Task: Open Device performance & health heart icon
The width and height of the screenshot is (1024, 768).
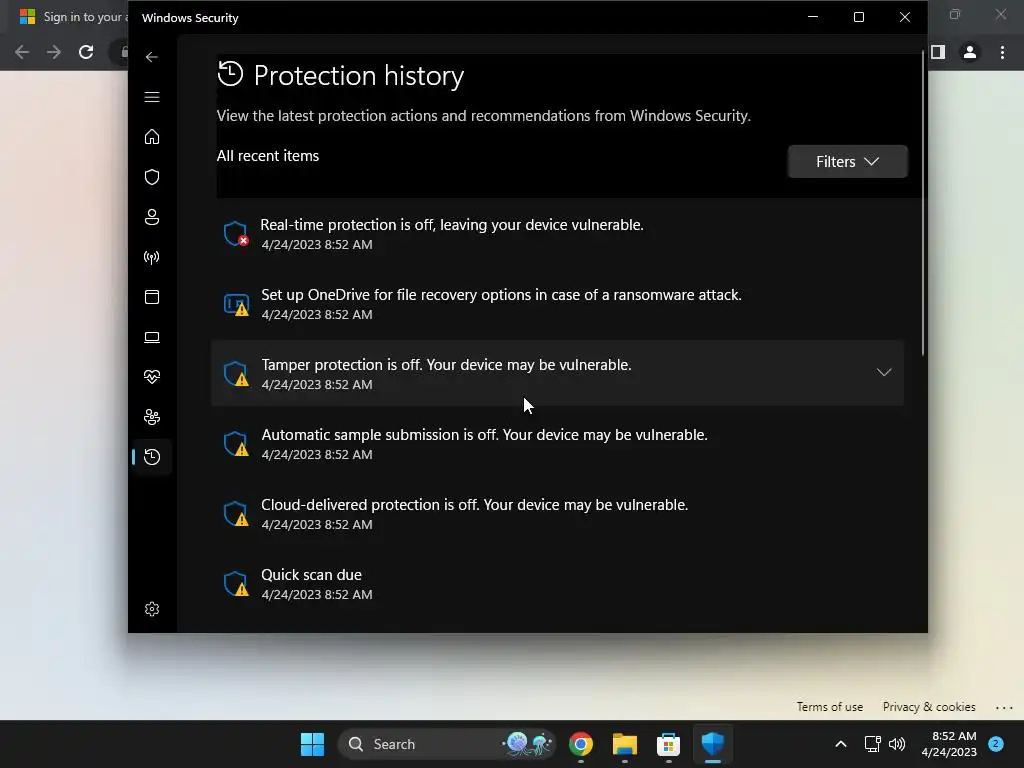Action: [x=152, y=377]
